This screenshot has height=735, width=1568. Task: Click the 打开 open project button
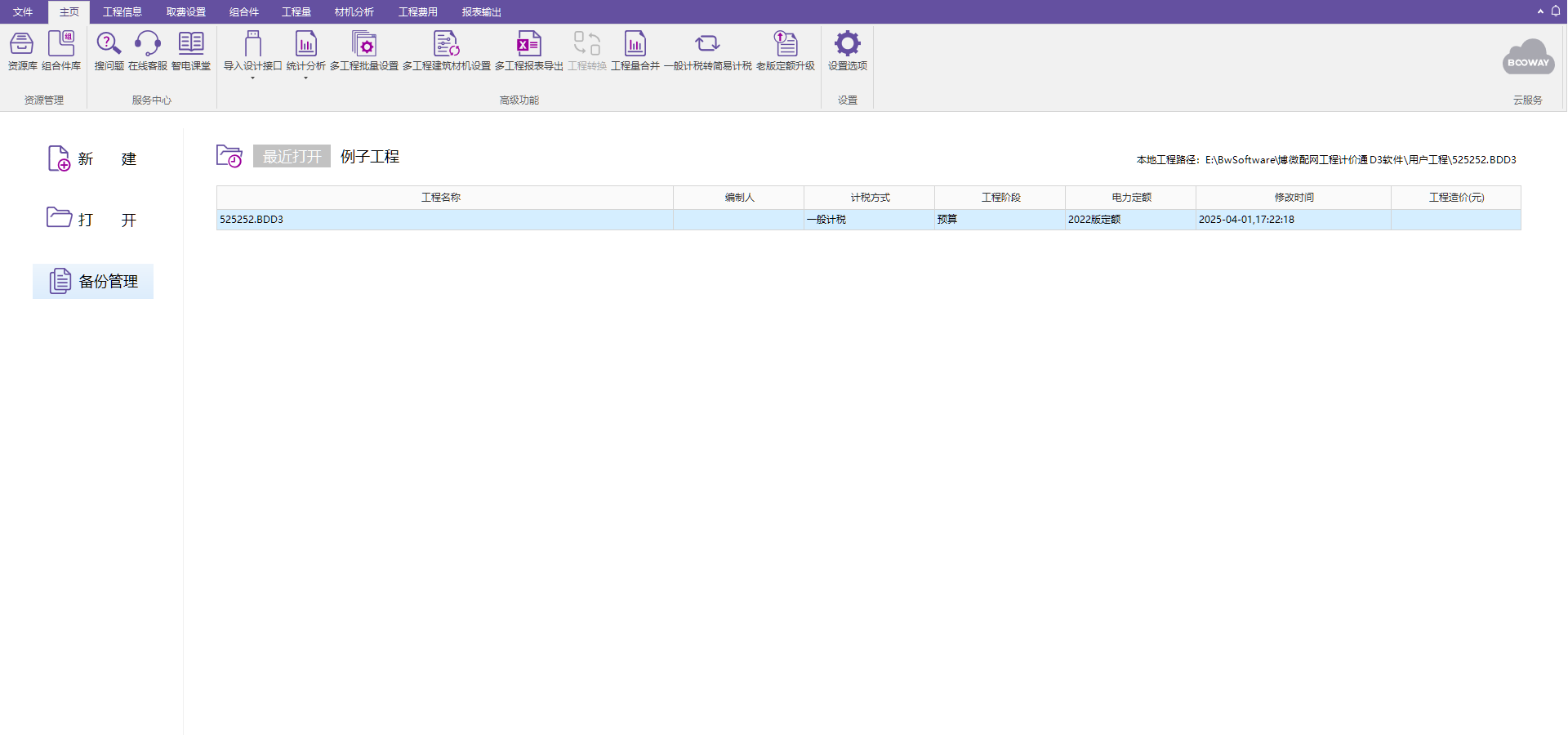(92, 219)
